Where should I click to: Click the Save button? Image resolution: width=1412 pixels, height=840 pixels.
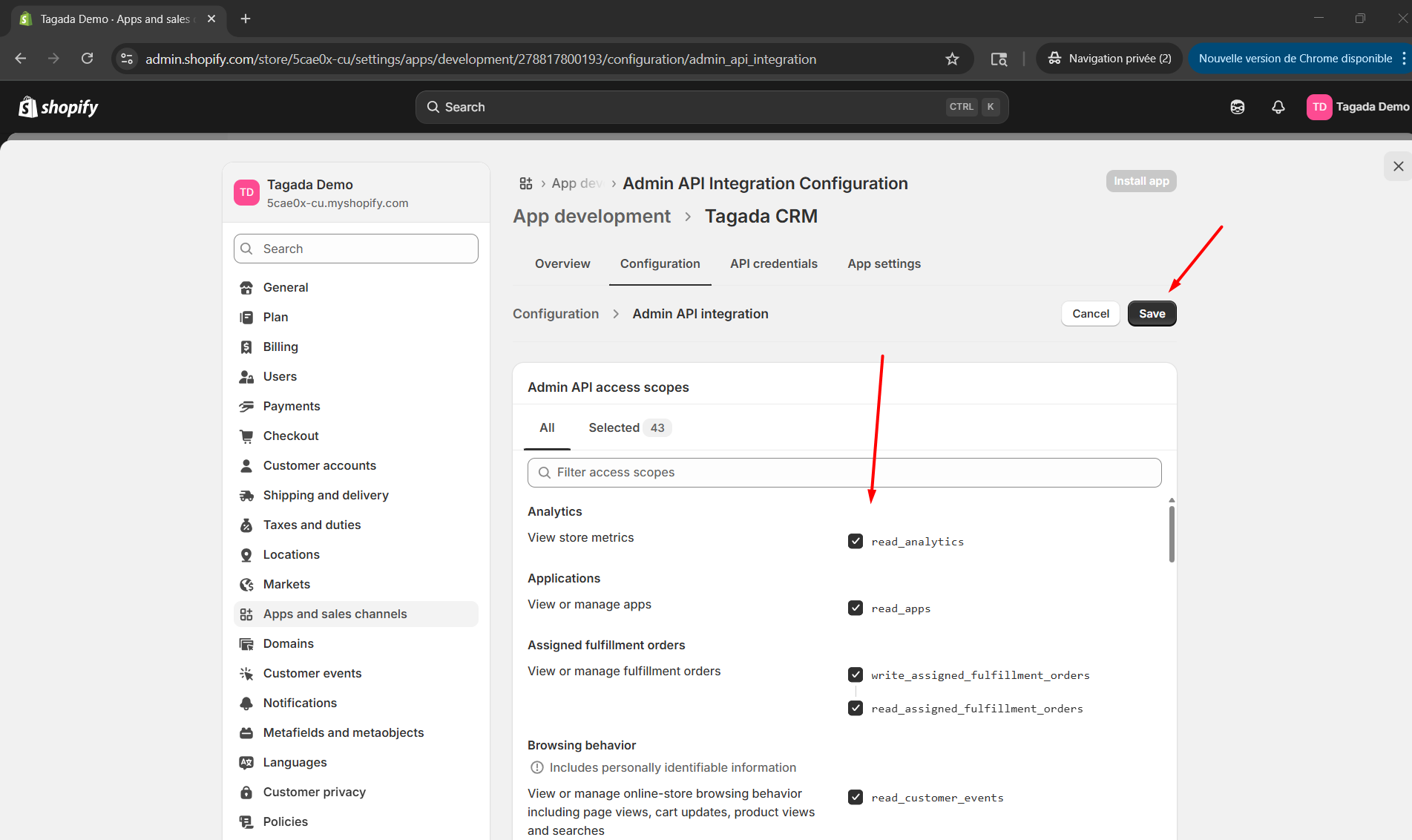click(x=1152, y=314)
